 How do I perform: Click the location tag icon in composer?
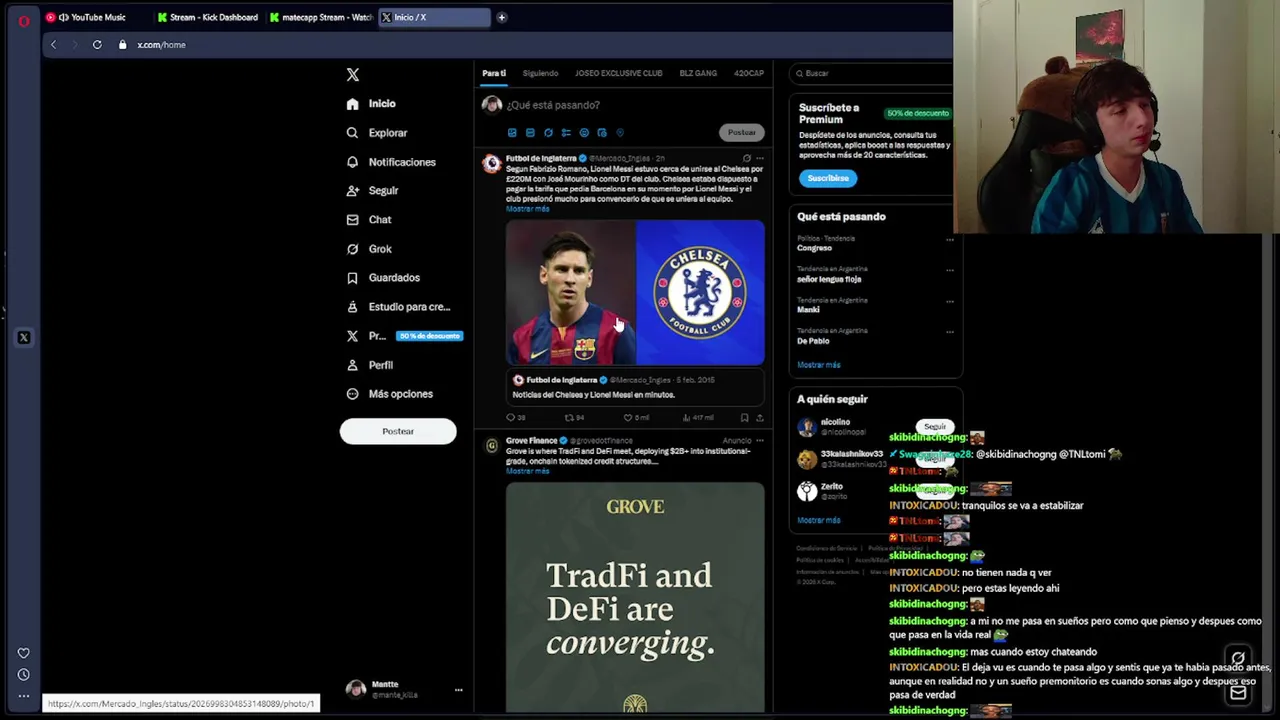pyautogui.click(x=620, y=133)
